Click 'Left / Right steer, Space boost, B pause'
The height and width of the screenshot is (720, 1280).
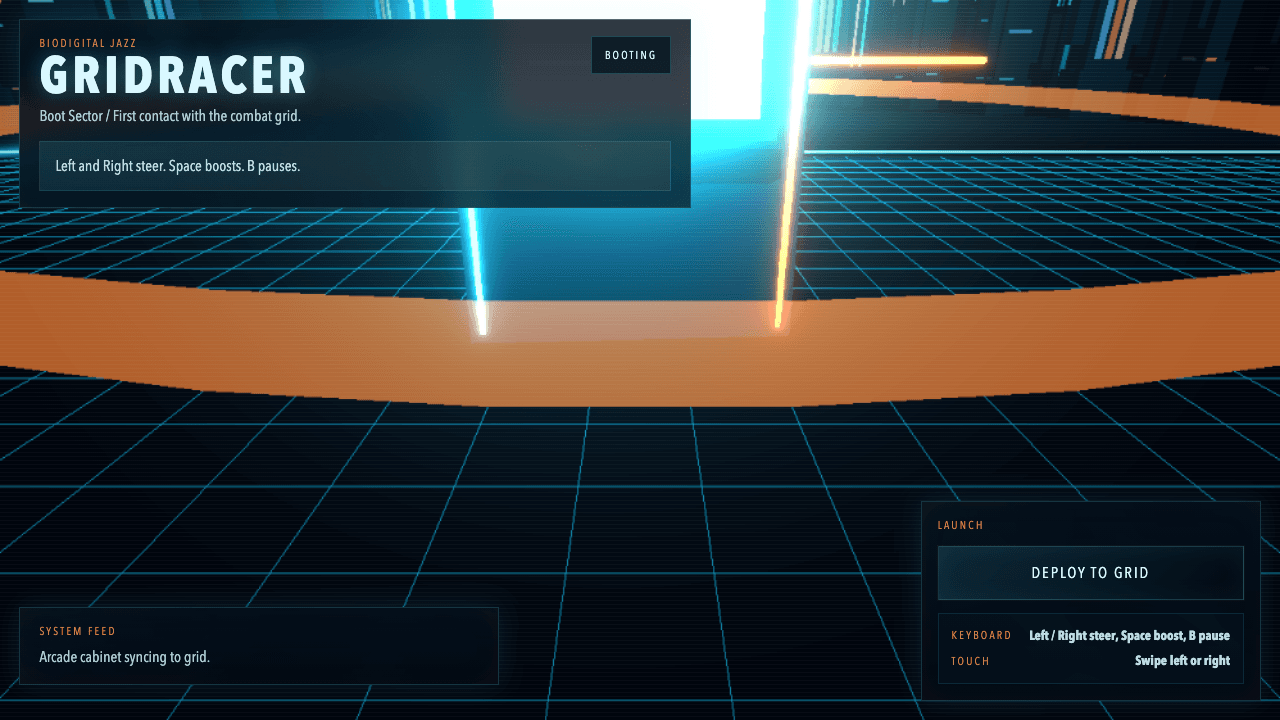pyautogui.click(x=1129, y=636)
